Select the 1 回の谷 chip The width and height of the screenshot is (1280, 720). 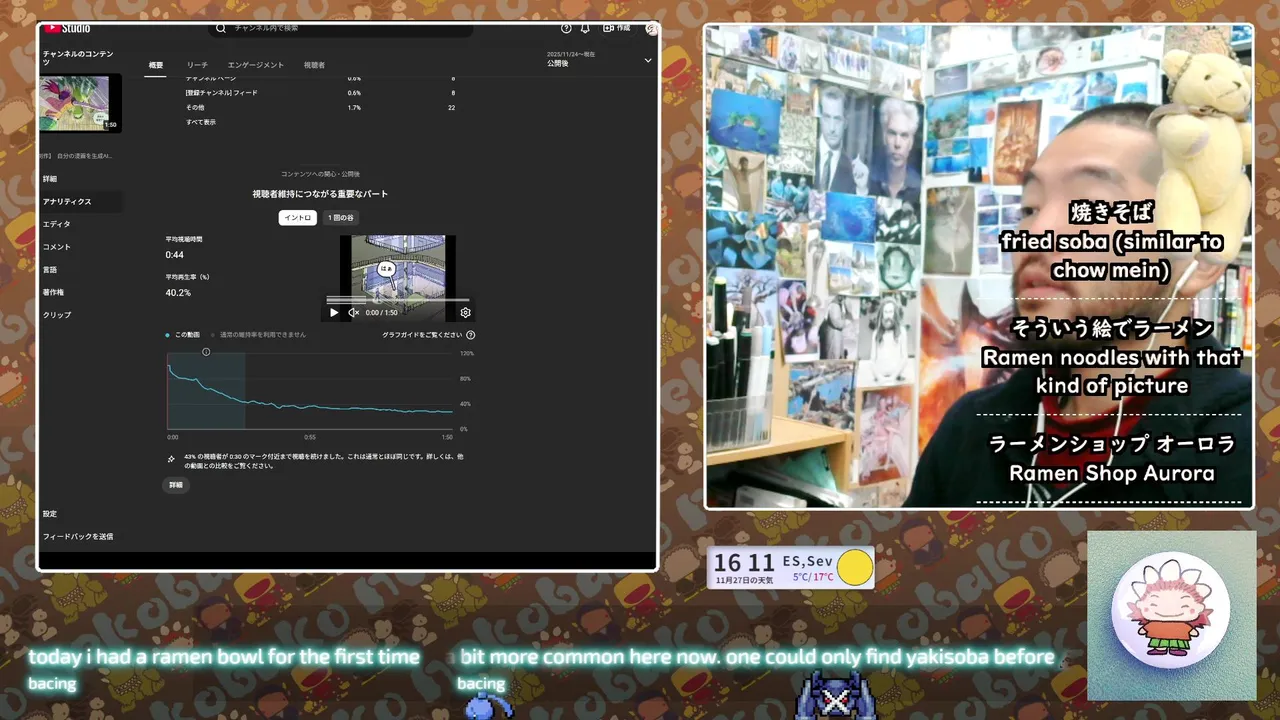[x=340, y=218]
